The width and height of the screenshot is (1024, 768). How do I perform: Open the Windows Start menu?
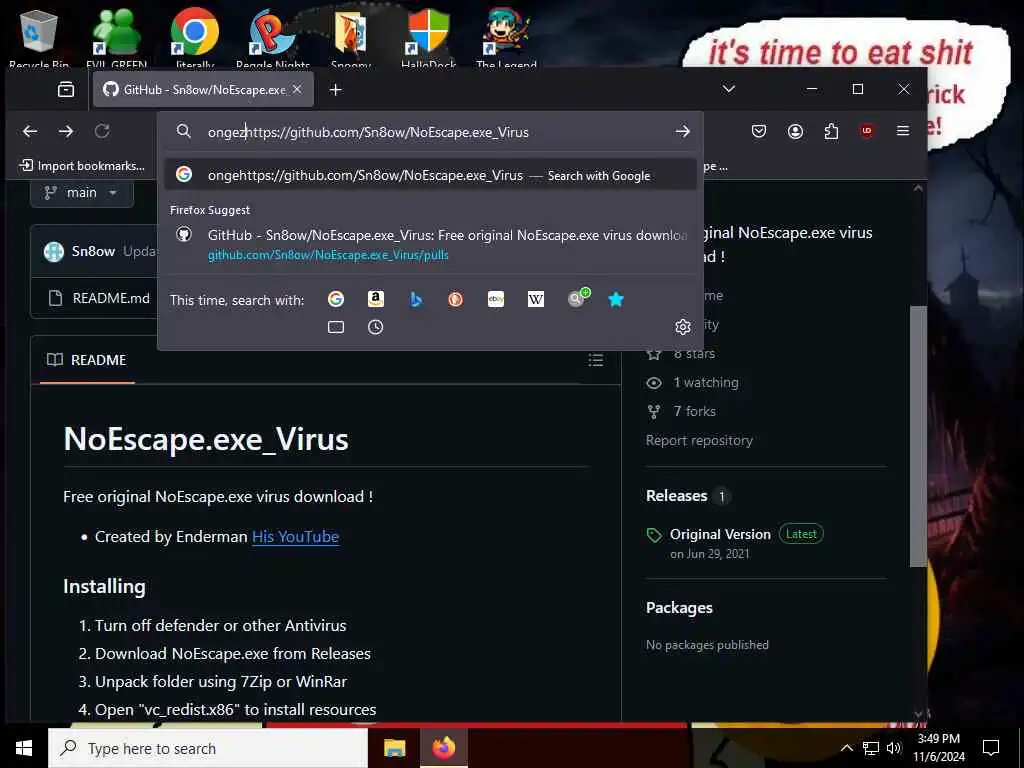point(24,748)
